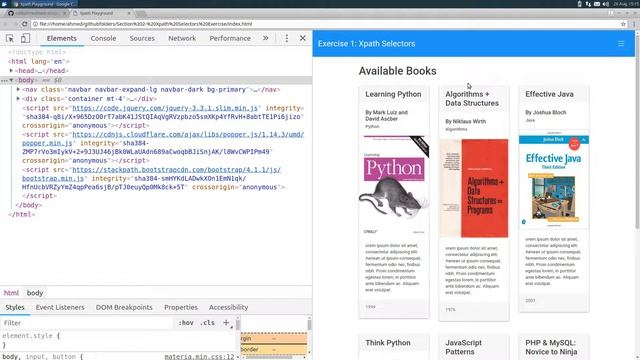Open the jquery-3.3.1.slim.min.js link
This screenshot has width=640, height=360.
[165, 108]
